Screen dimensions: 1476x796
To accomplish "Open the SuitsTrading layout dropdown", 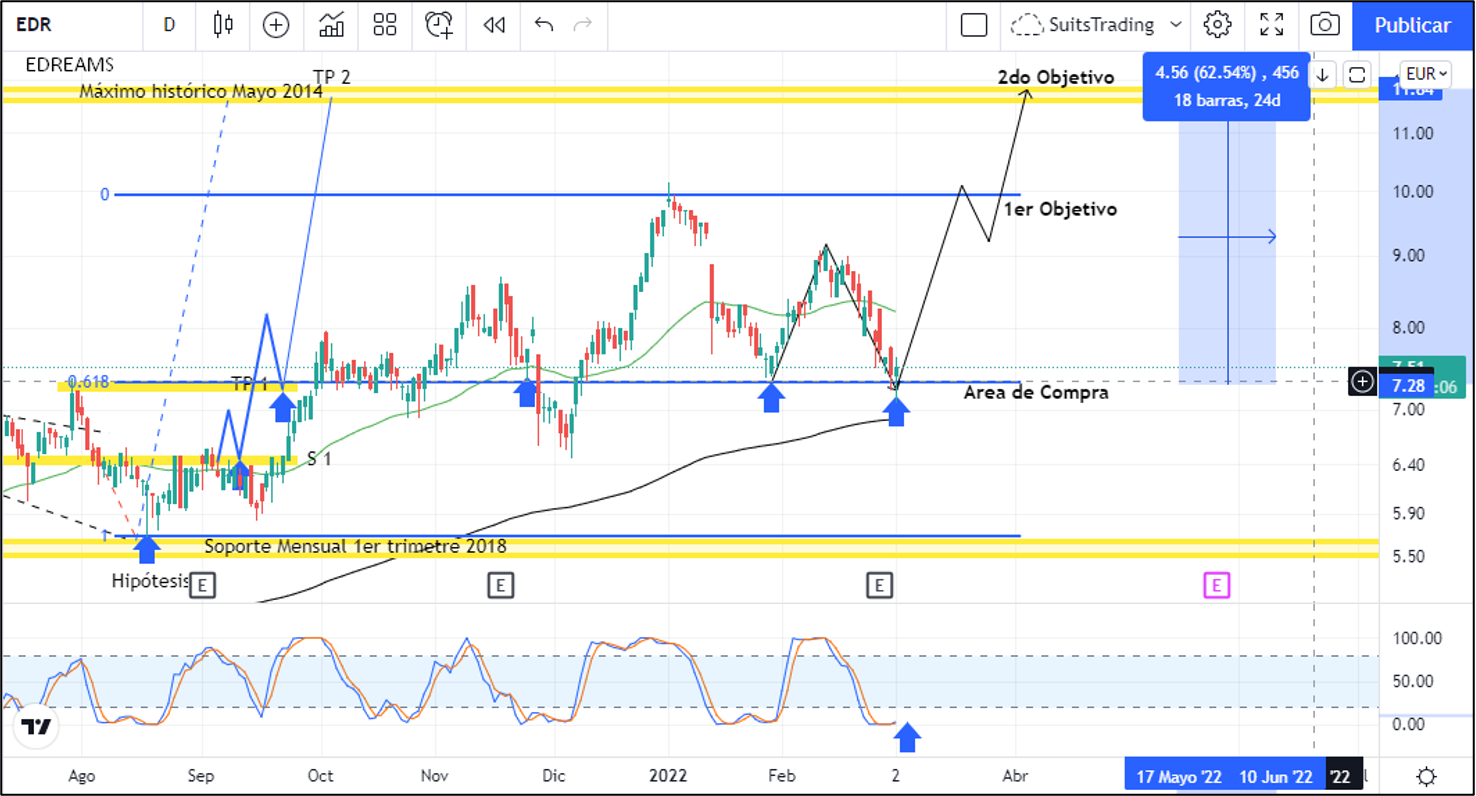I will tap(1098, 25).
